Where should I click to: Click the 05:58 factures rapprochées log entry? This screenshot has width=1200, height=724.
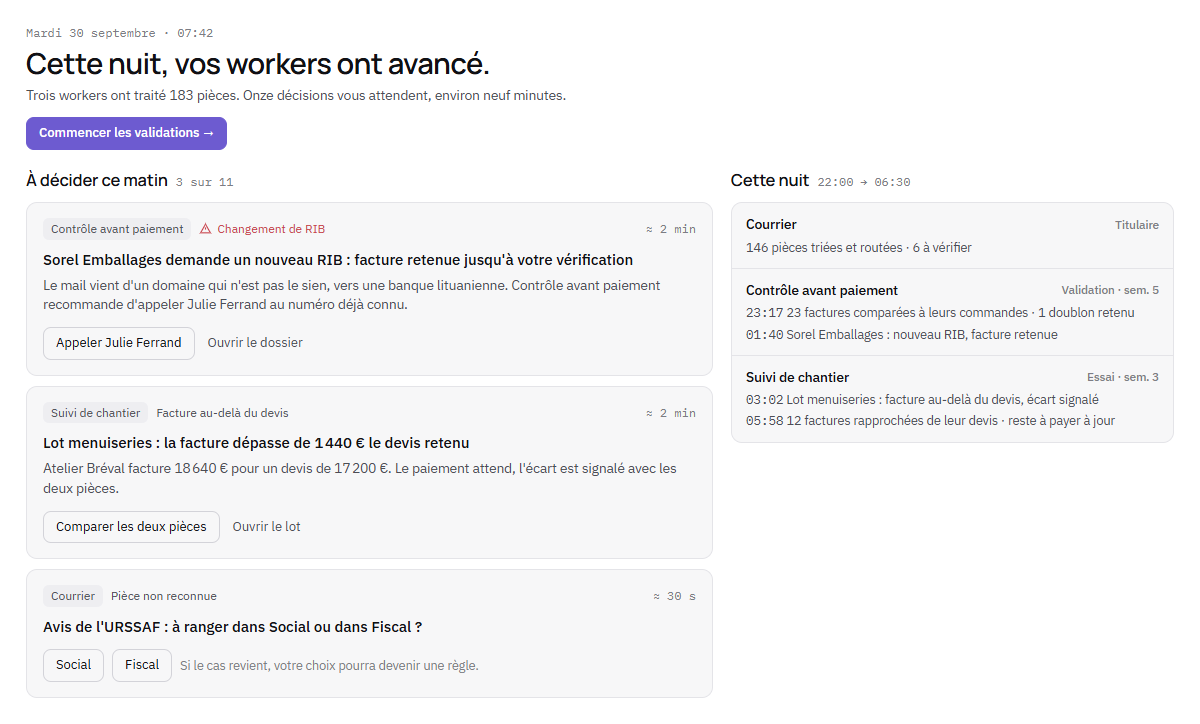[930, 421]
